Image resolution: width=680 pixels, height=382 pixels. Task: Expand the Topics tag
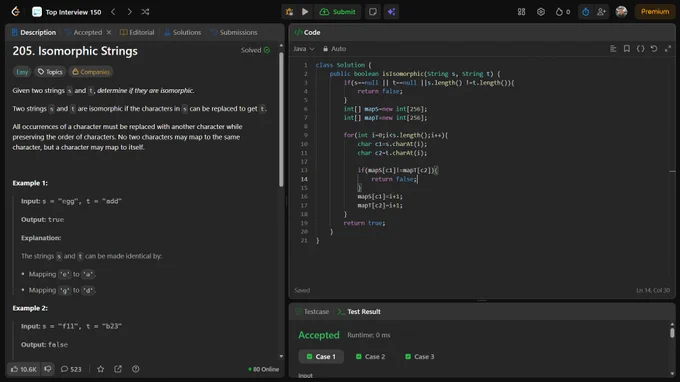click(x=50, y=72)
